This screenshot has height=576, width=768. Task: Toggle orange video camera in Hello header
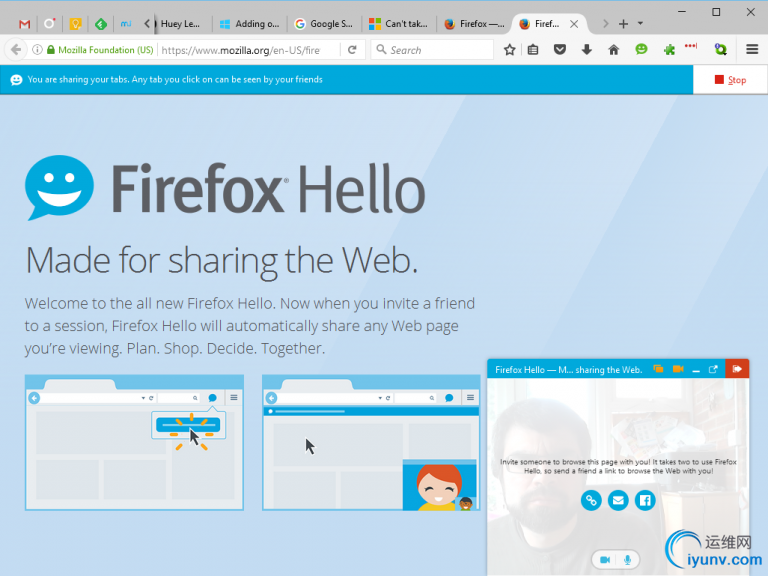[678, 369]
